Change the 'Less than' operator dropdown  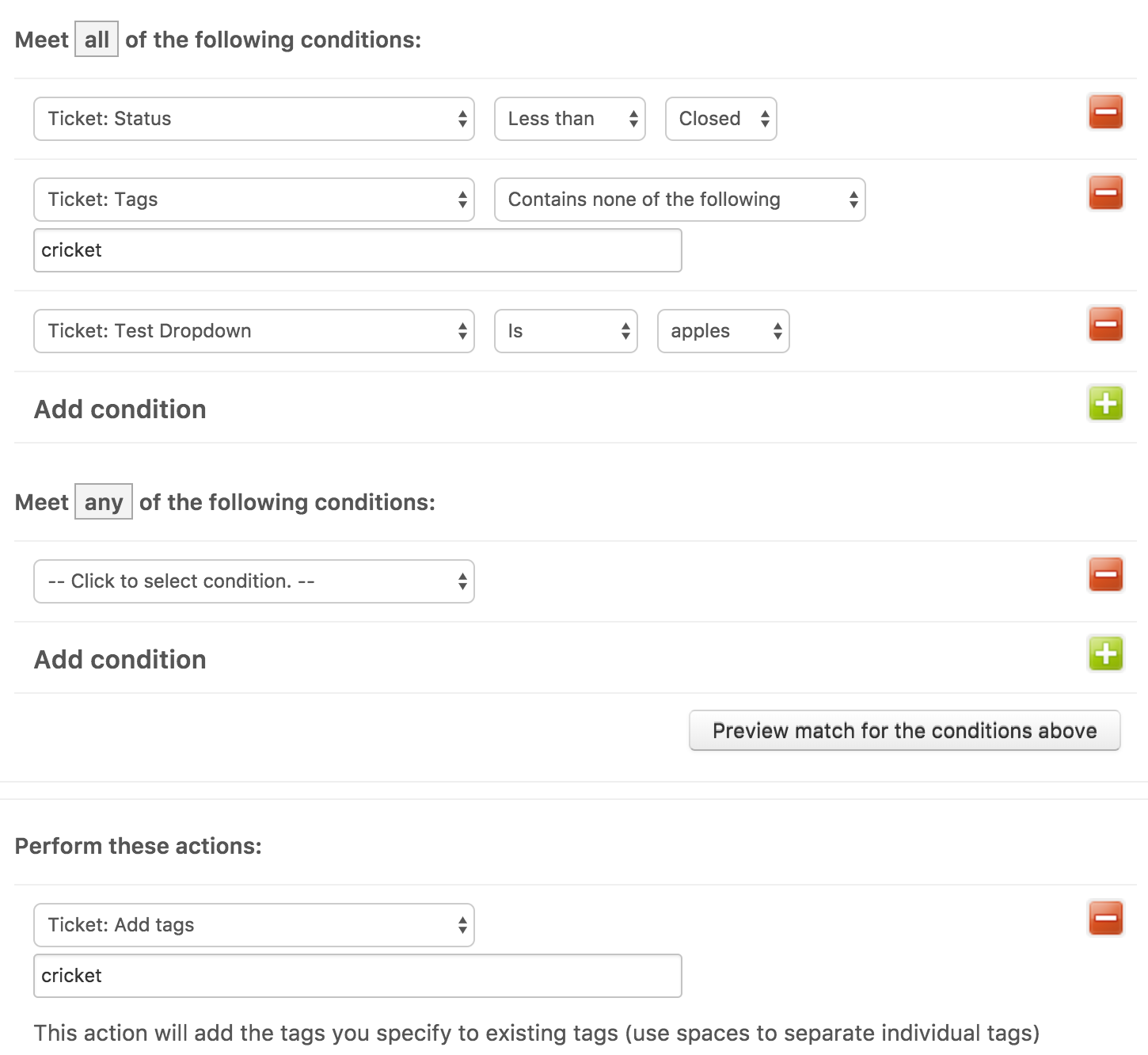click(x=569, y=119)
